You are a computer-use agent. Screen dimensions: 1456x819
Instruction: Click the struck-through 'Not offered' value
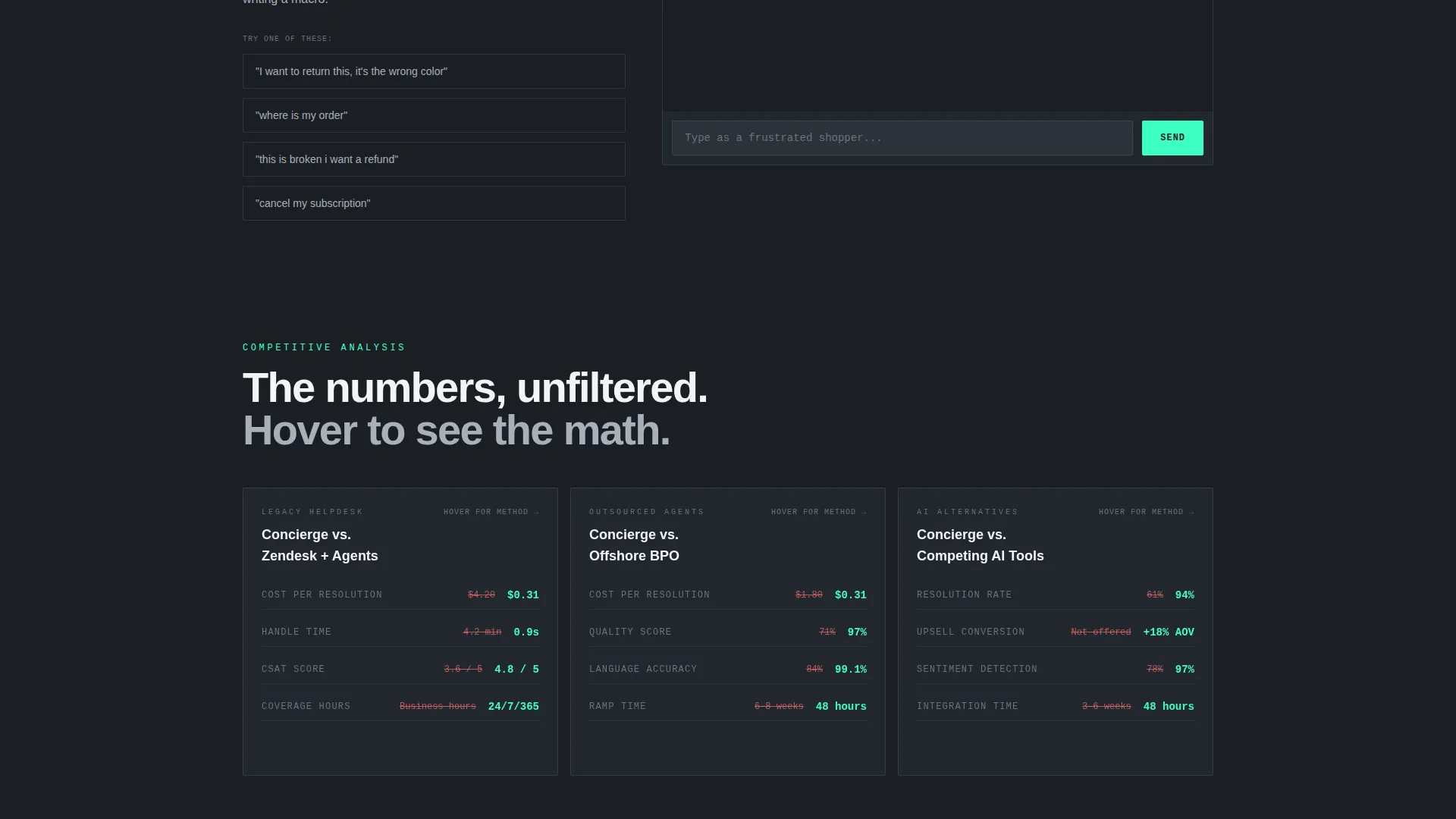click(1101, 632)
